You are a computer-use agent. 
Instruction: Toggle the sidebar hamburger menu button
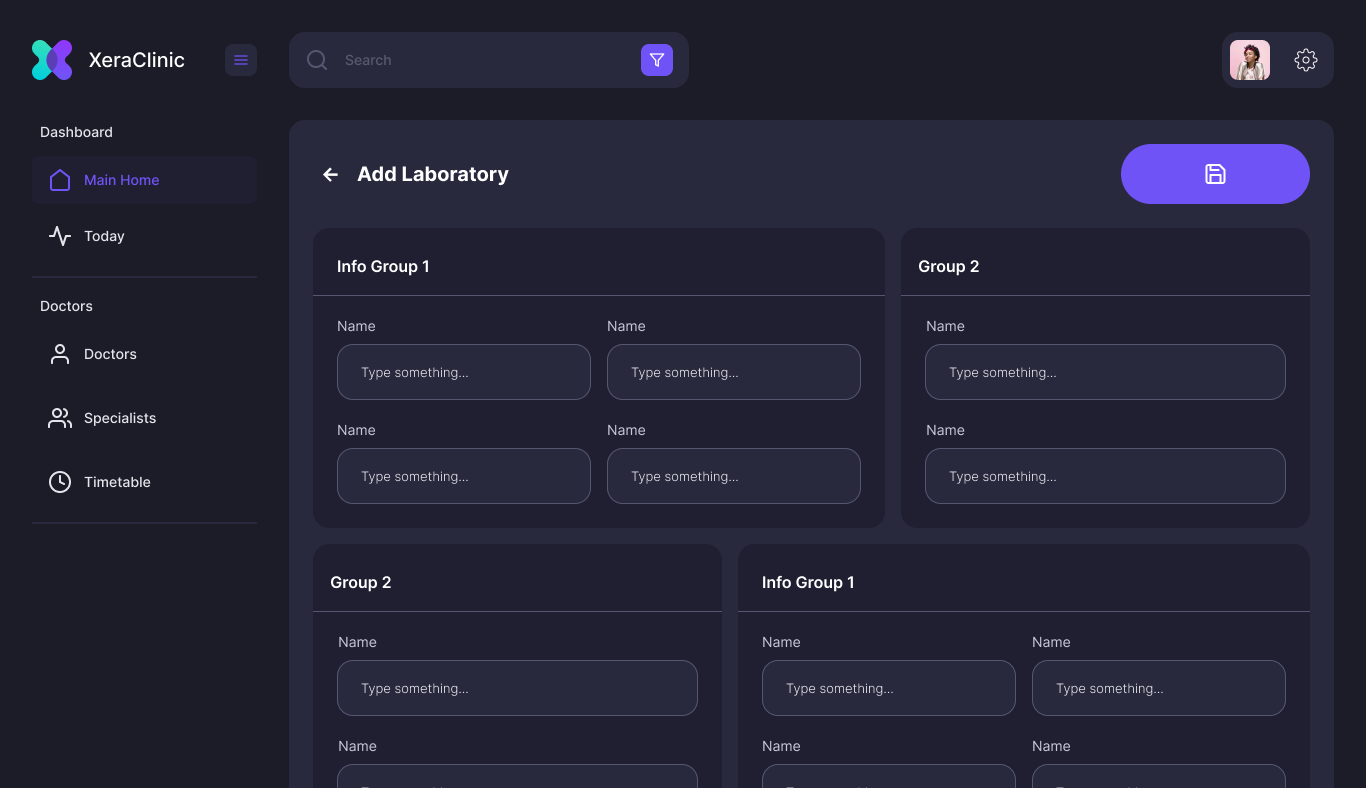pyautogui.click(x=241, y=60)
